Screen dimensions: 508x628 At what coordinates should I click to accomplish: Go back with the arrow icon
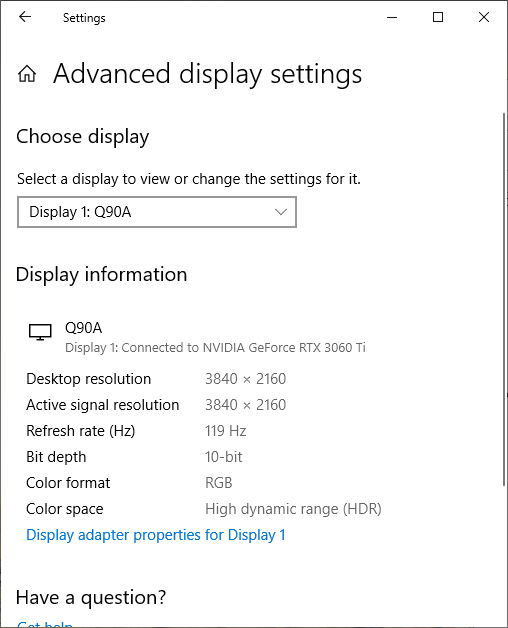[25, 17]
